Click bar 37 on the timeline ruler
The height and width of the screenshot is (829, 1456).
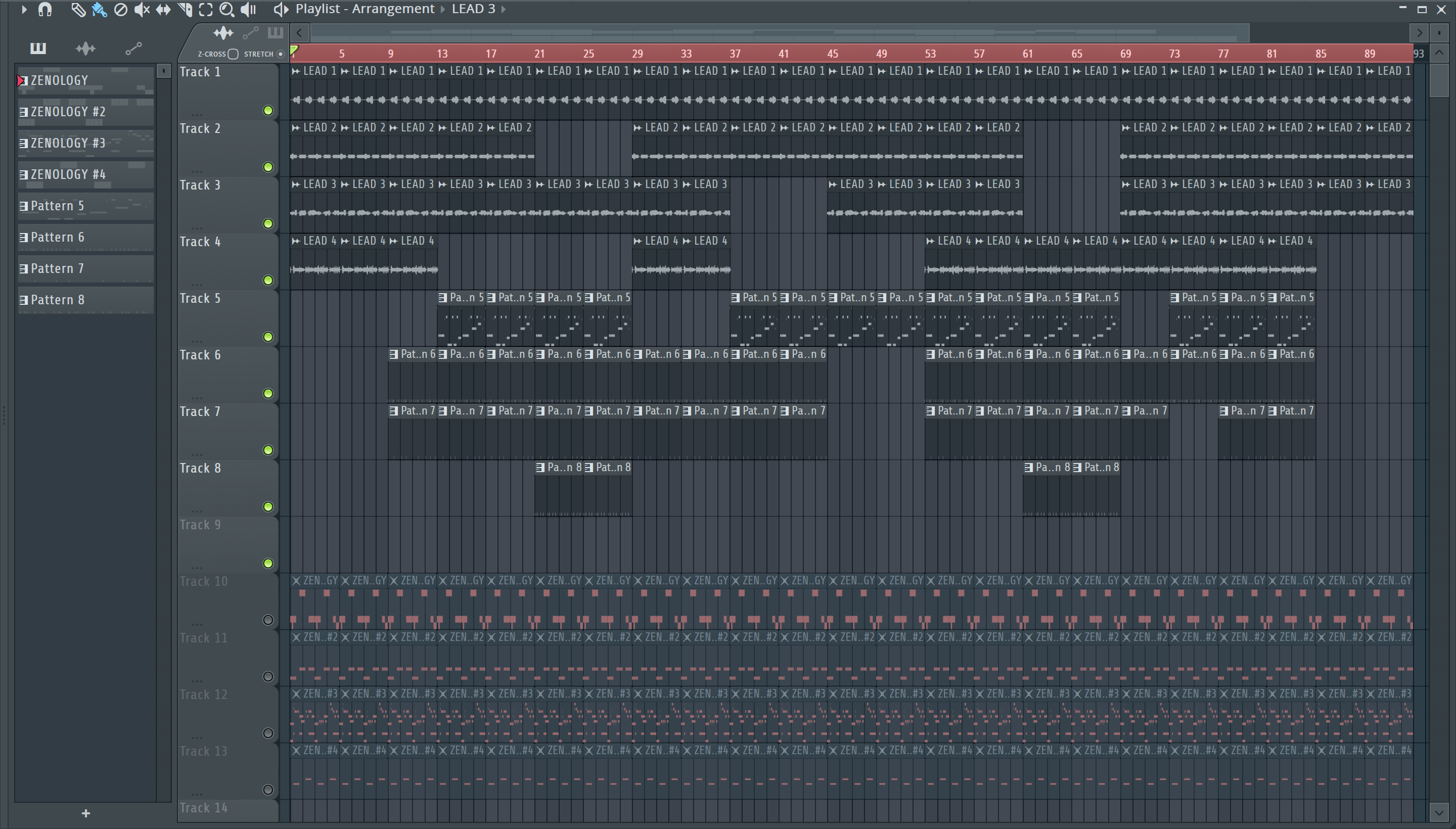[x=735, y=54]
